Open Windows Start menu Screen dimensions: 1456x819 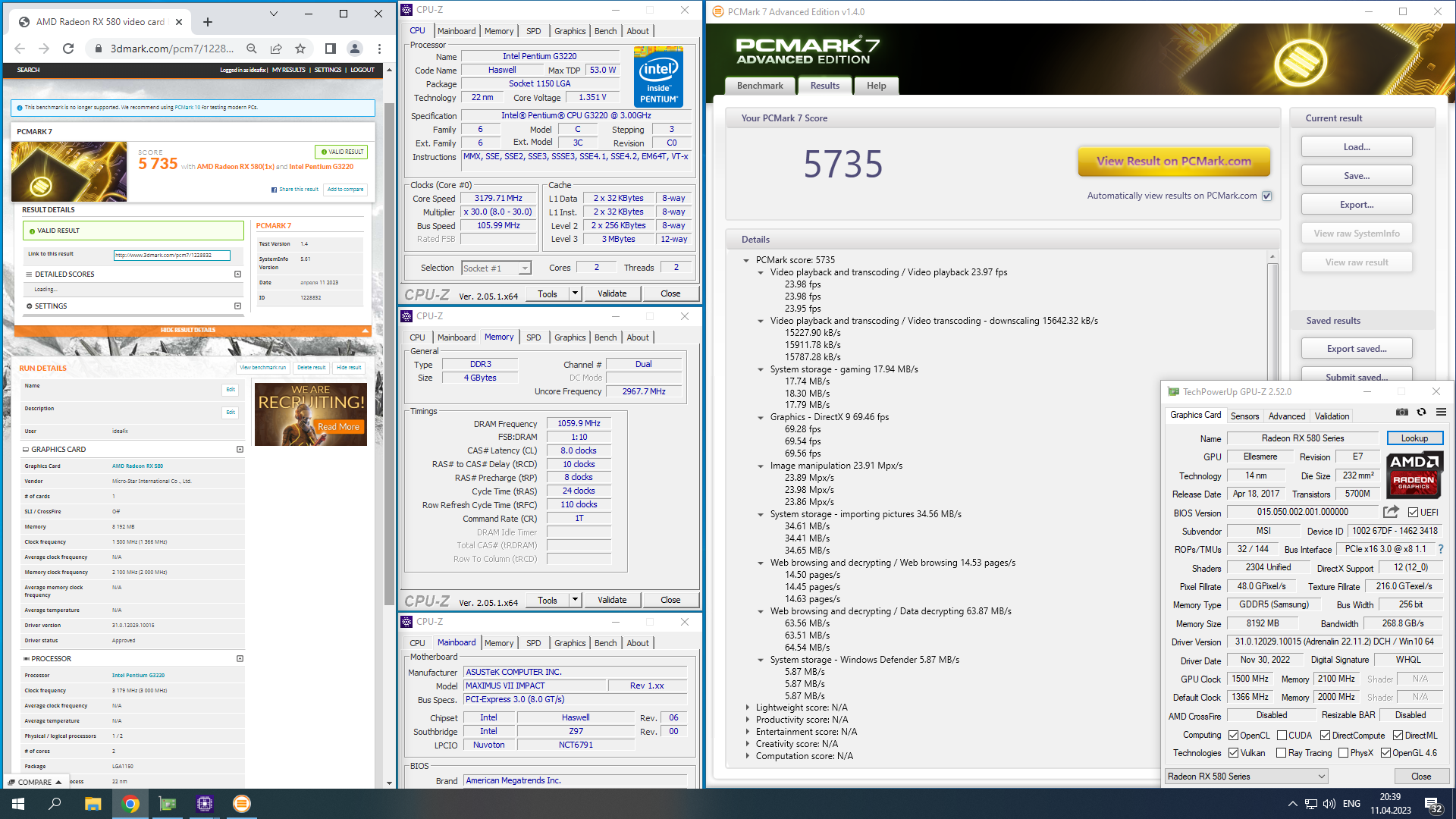pos(18,804)
